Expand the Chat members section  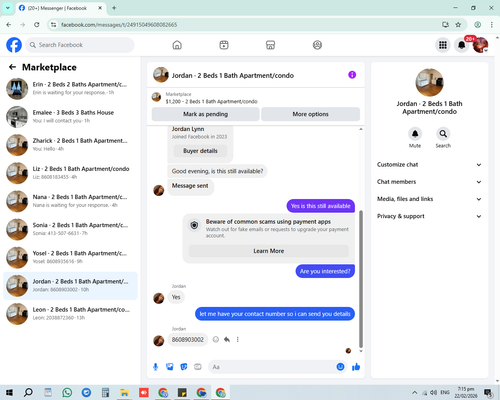(x=429, y=182)
